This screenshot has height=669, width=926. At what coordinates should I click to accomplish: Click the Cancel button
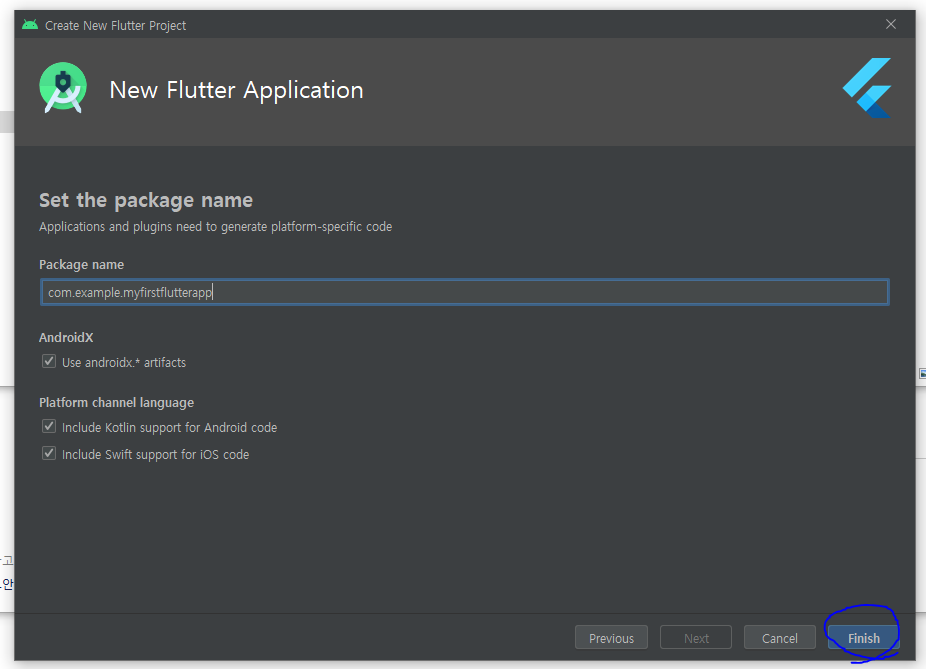(780, 638)
